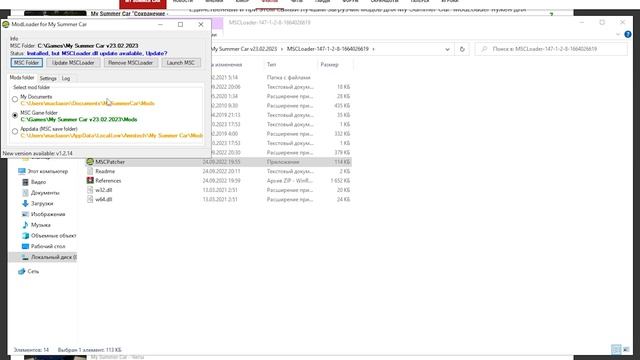Click the w64.dll file icon
640x360 pixels.
90,199
